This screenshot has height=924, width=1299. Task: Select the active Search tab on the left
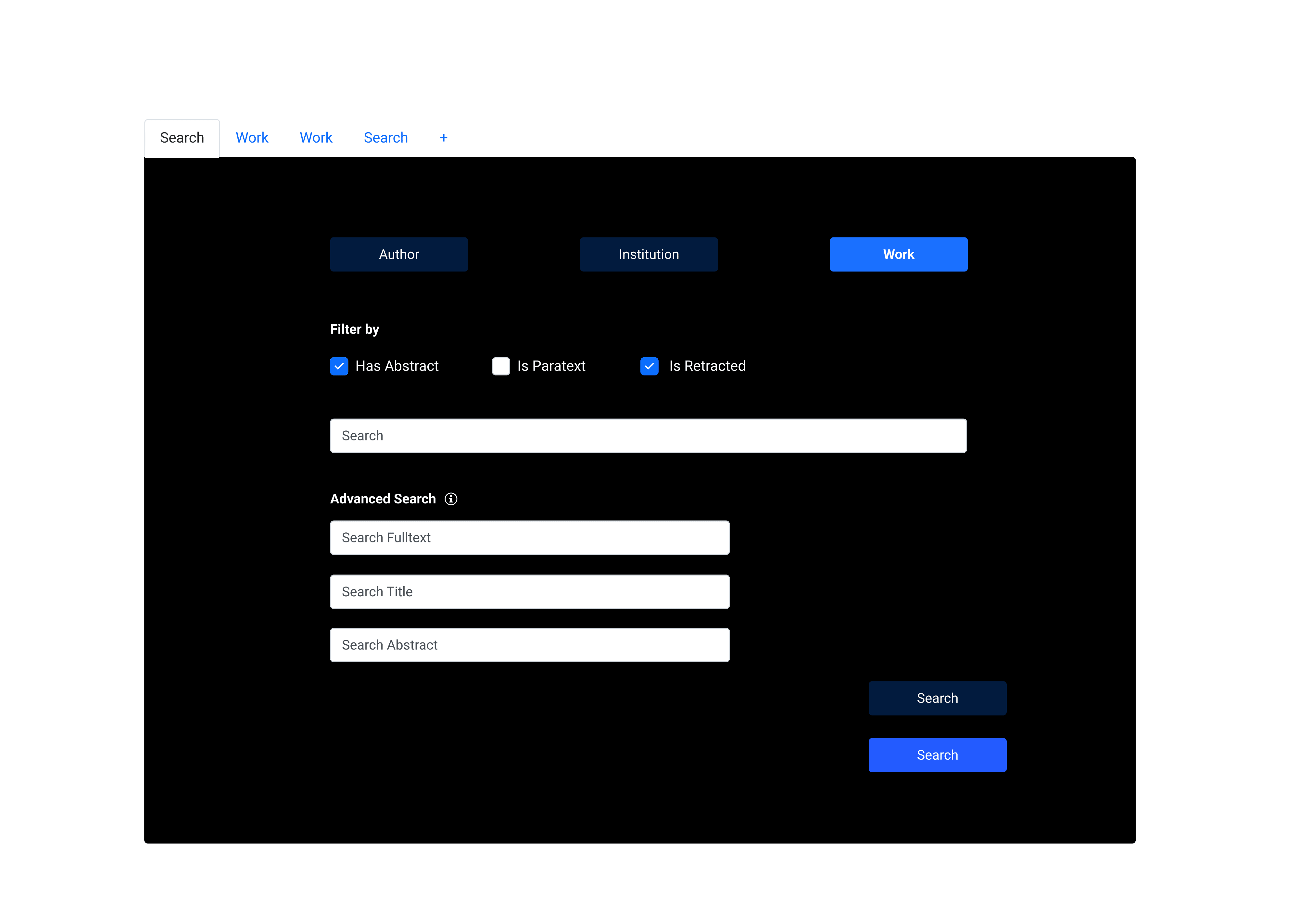[x=182, y=138]
